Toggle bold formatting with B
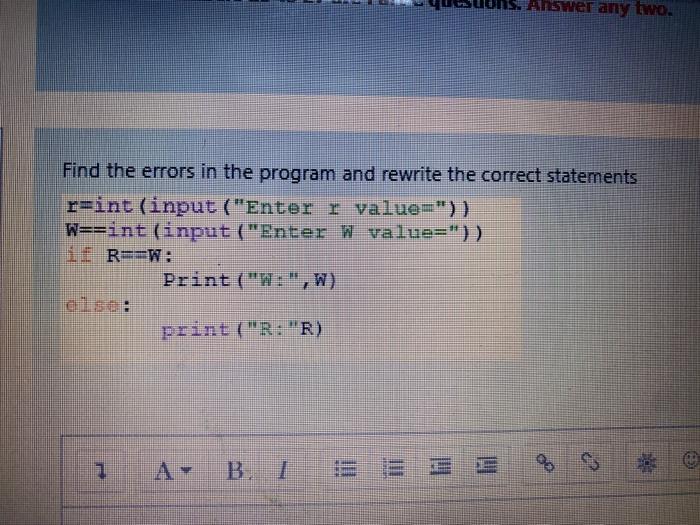The height and width of the screenshot is (525, 700). click(x=236, y=470)
